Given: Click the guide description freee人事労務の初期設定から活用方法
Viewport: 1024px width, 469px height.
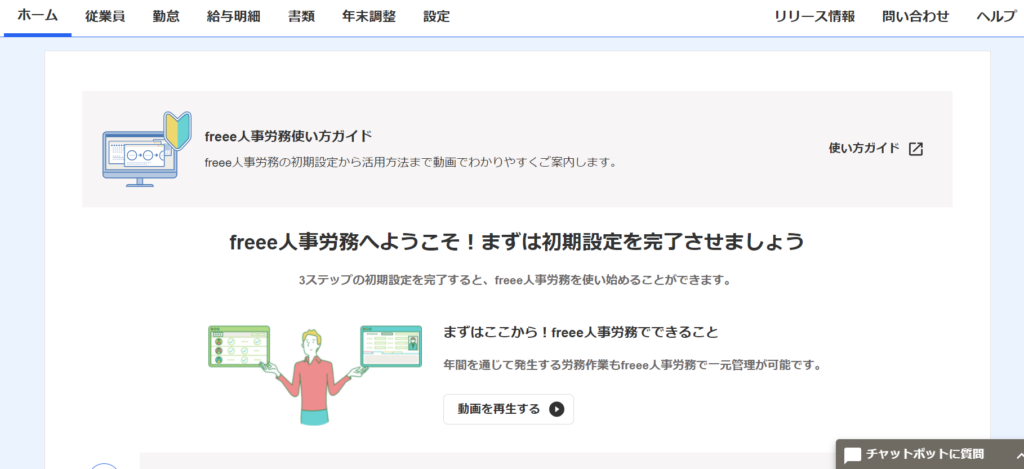Looking at the screenshot, I should 411,163.
